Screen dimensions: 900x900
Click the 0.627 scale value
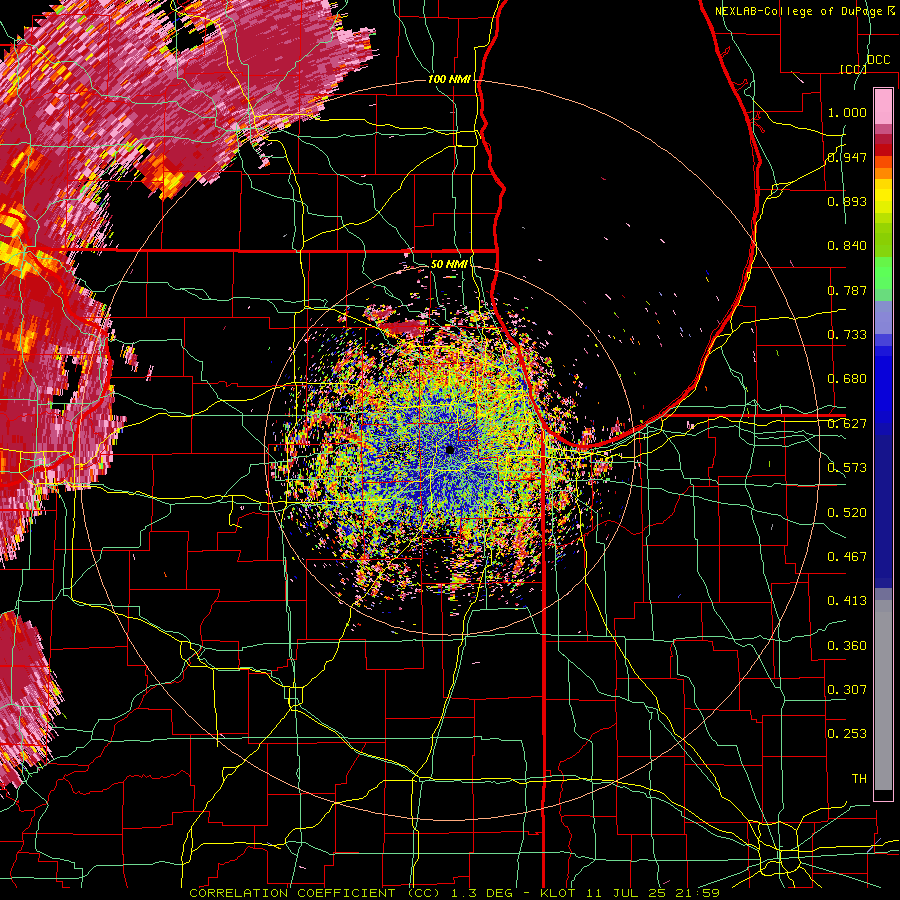(x=847, y=424)
